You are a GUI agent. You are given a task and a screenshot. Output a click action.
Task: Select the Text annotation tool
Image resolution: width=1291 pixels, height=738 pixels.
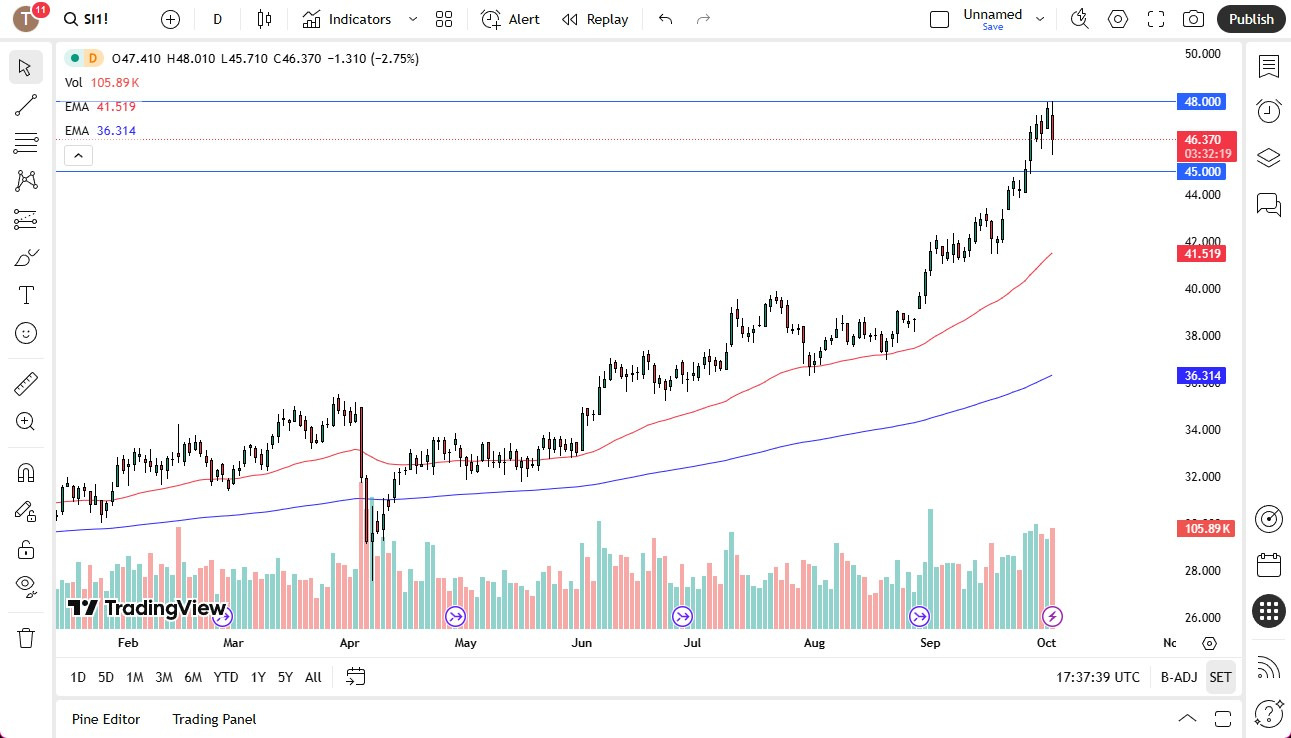pos(26,294)
